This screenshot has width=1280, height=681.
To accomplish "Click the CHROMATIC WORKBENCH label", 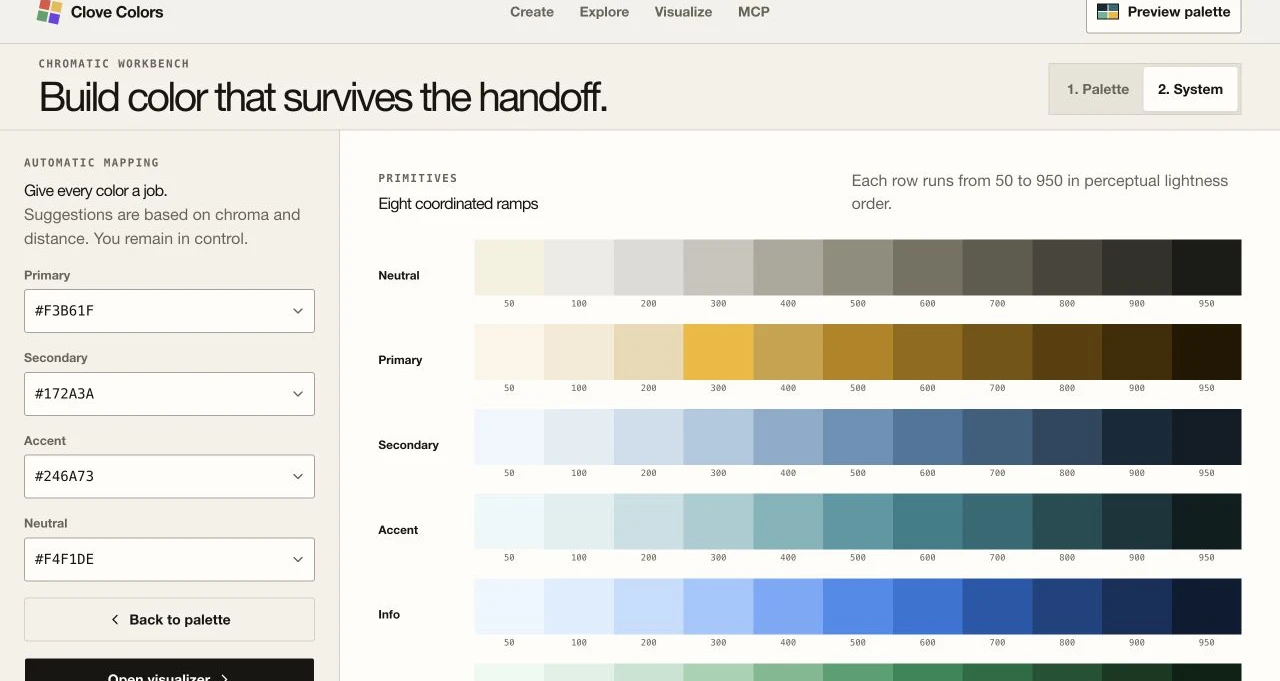I will [114, 63].
